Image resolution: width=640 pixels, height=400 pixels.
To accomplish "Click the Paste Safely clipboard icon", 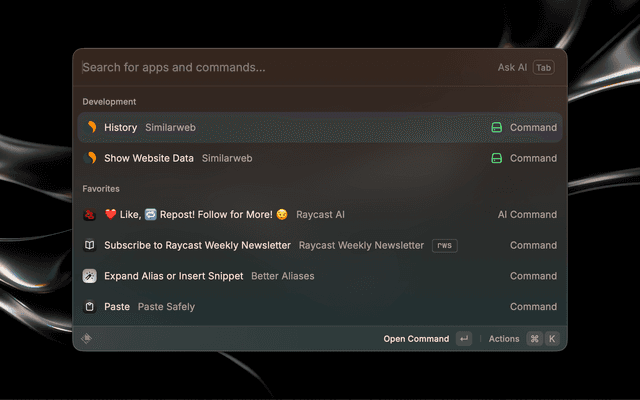I will tap(90, 307).
